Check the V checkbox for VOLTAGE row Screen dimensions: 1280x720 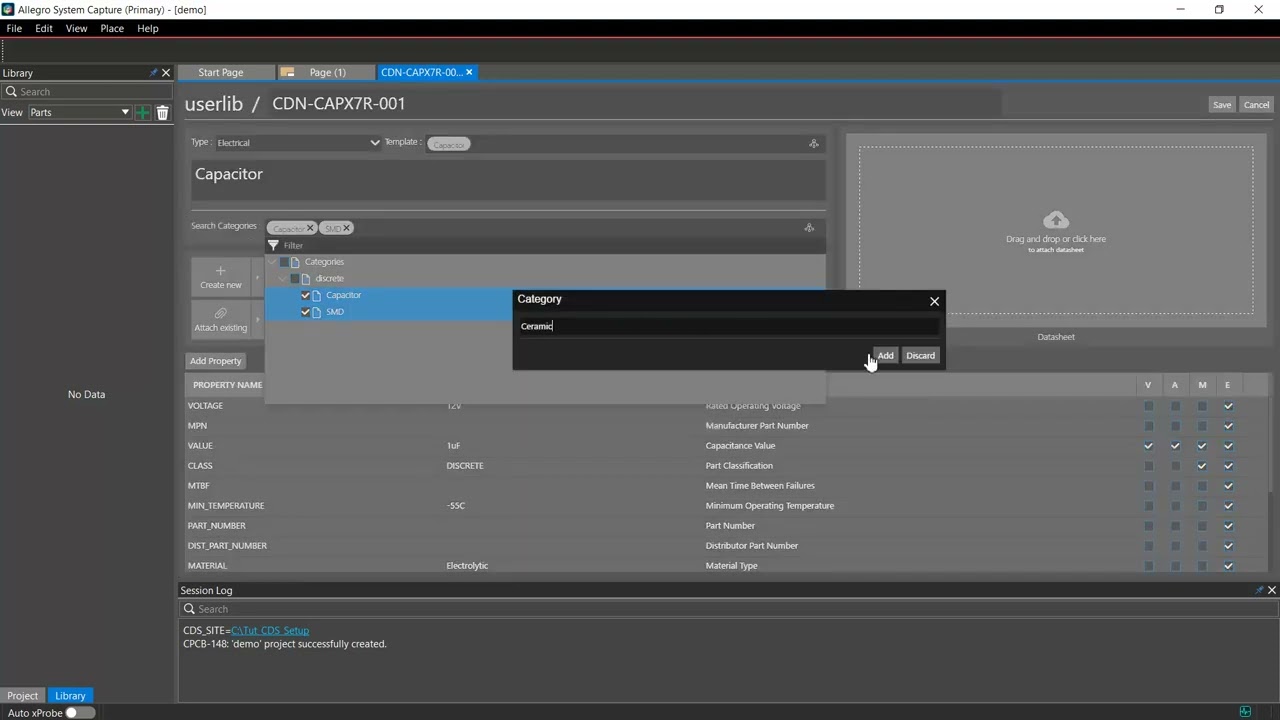1148,406
